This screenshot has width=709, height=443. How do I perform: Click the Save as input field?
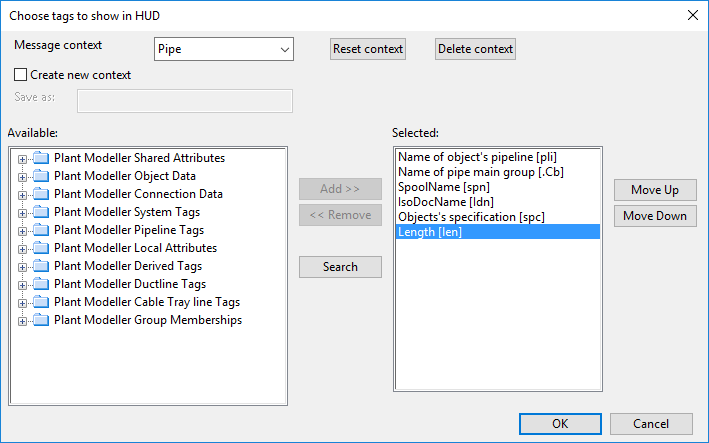click(x=185, y=100)
